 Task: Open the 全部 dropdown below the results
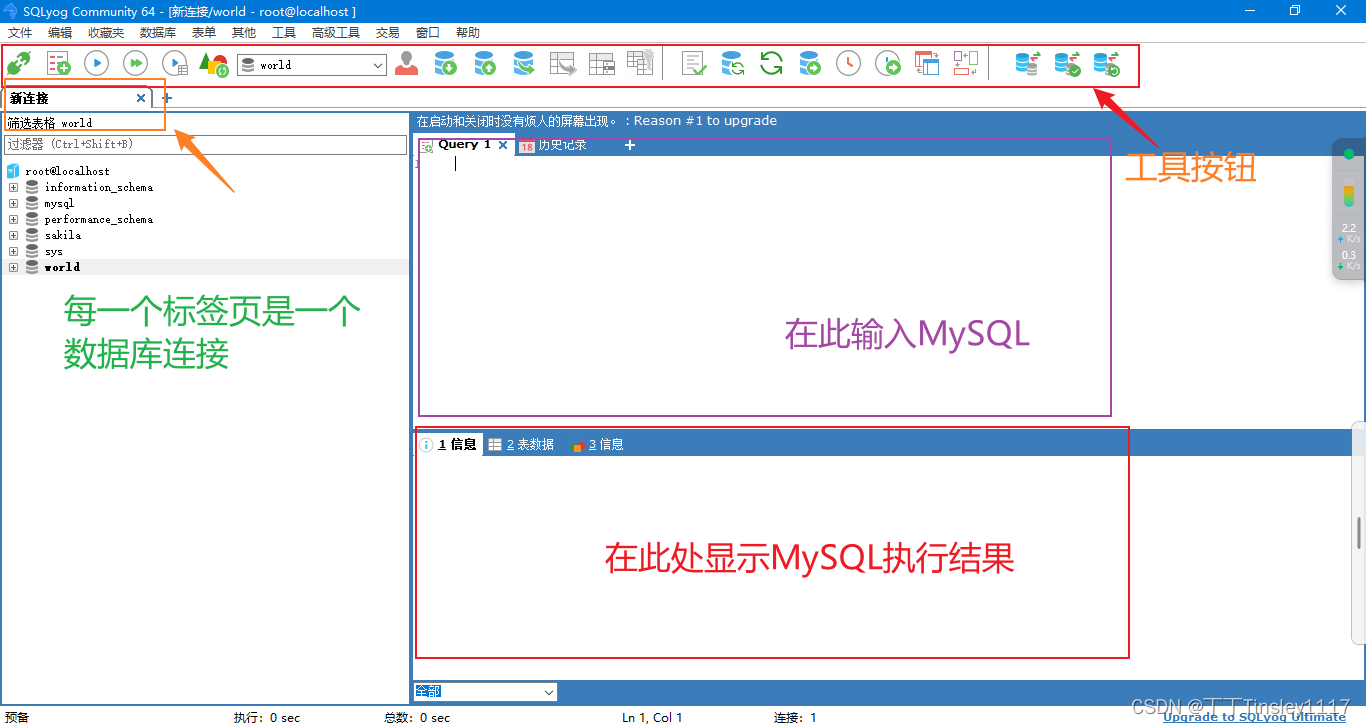tap(485, 692)
